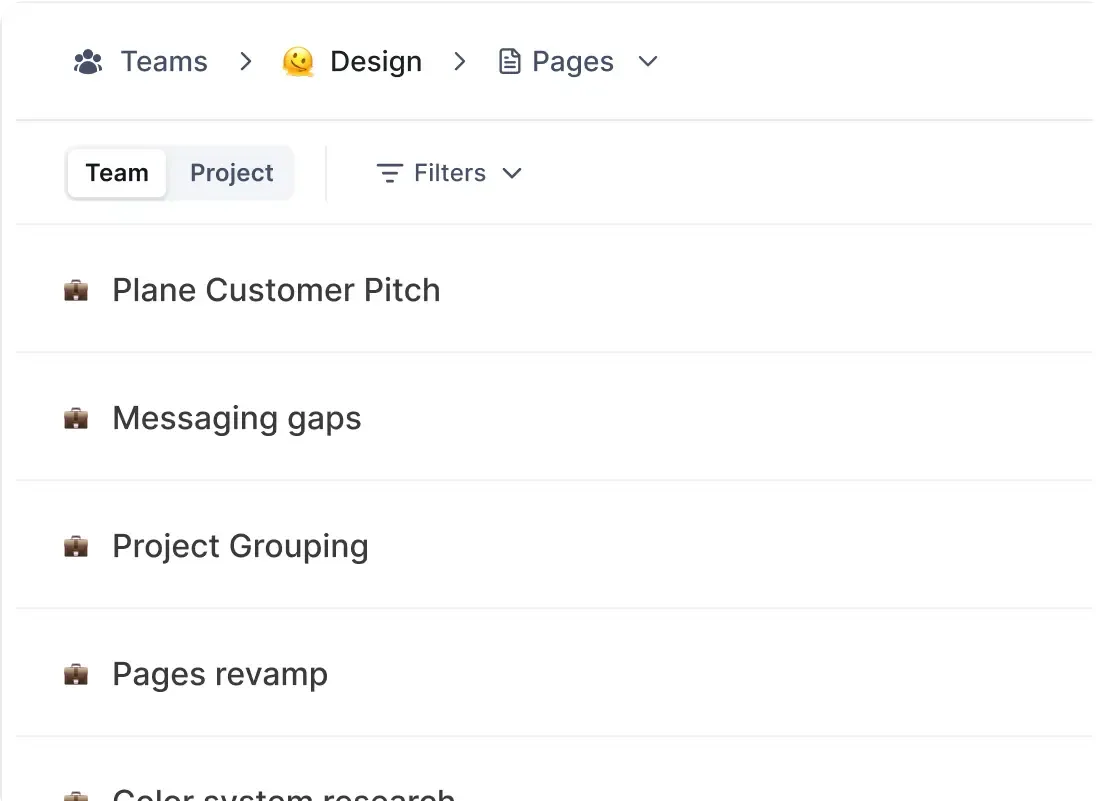The width and height of the screenshot is (1096, 801).
Task: Click the briefcase icon beside Messaging gaps
Action: (76, 418)
